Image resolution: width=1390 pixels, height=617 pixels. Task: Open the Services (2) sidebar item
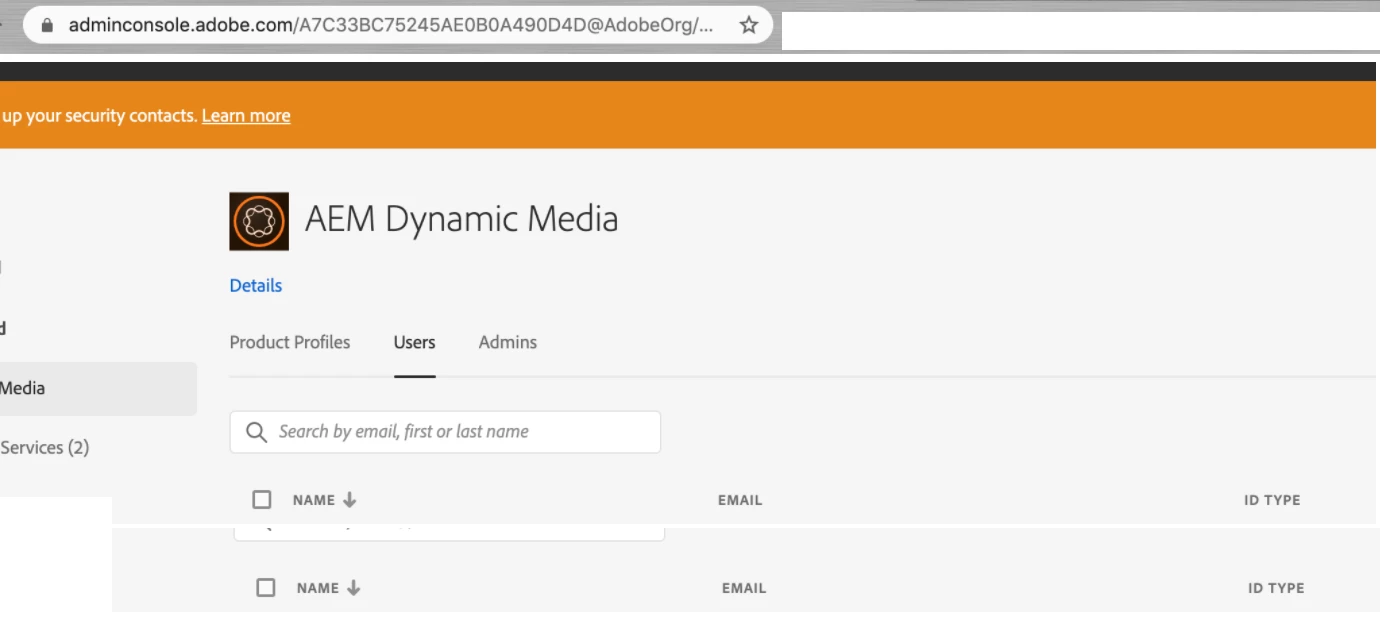(45, 448)
